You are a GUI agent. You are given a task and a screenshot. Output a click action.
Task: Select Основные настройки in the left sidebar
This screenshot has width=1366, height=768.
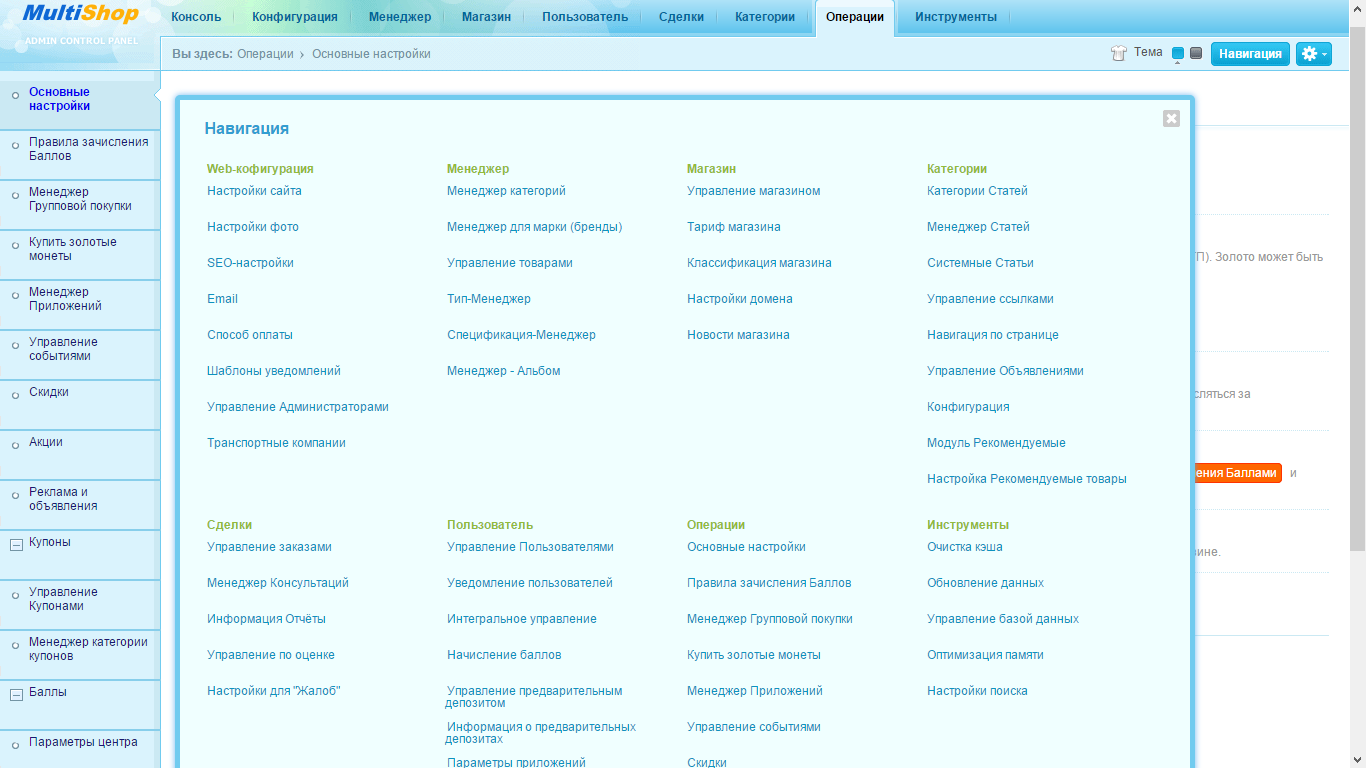pyautogui.click(x=80, y=105)
